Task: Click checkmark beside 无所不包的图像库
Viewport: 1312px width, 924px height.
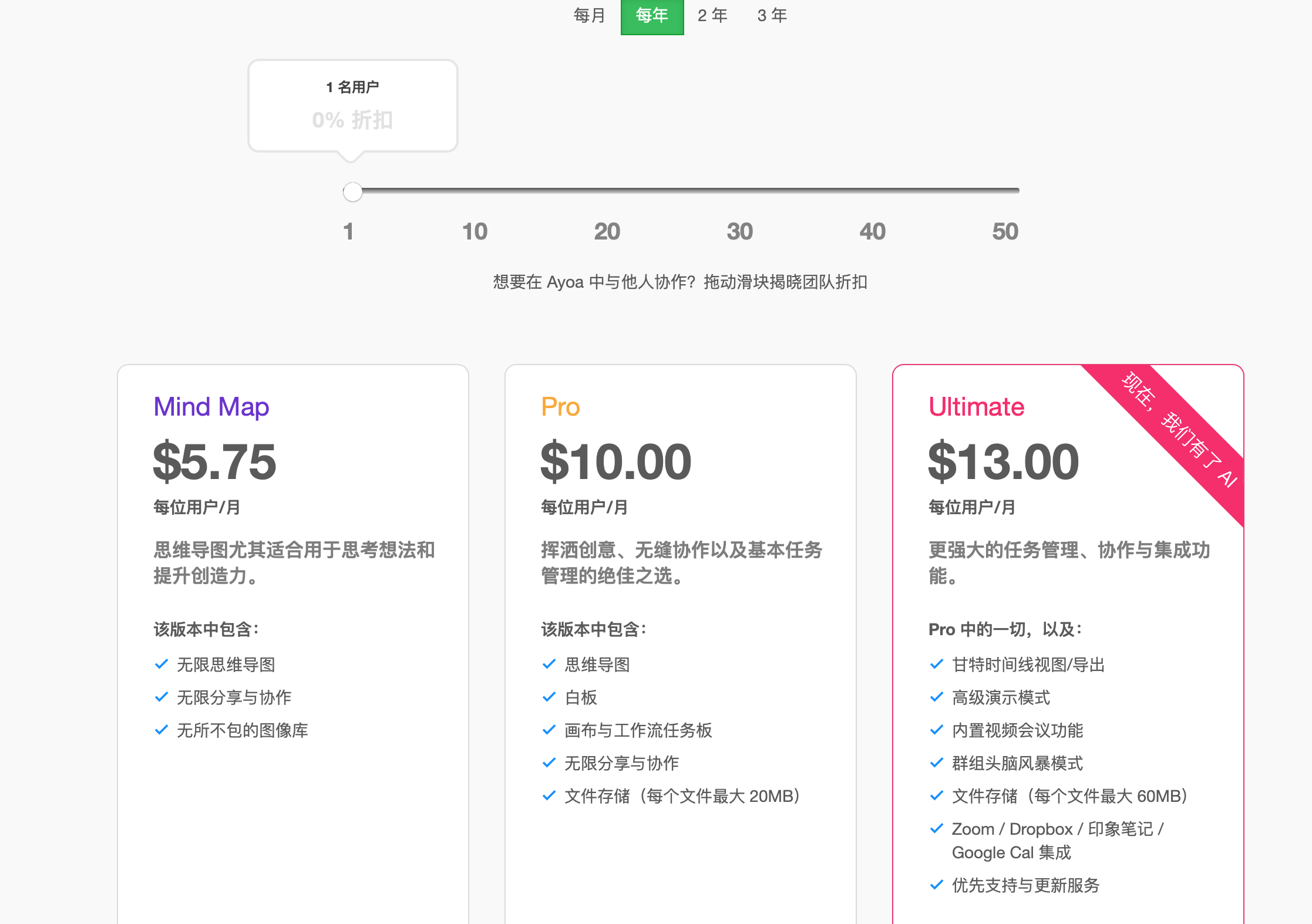Action: [162, 730]
